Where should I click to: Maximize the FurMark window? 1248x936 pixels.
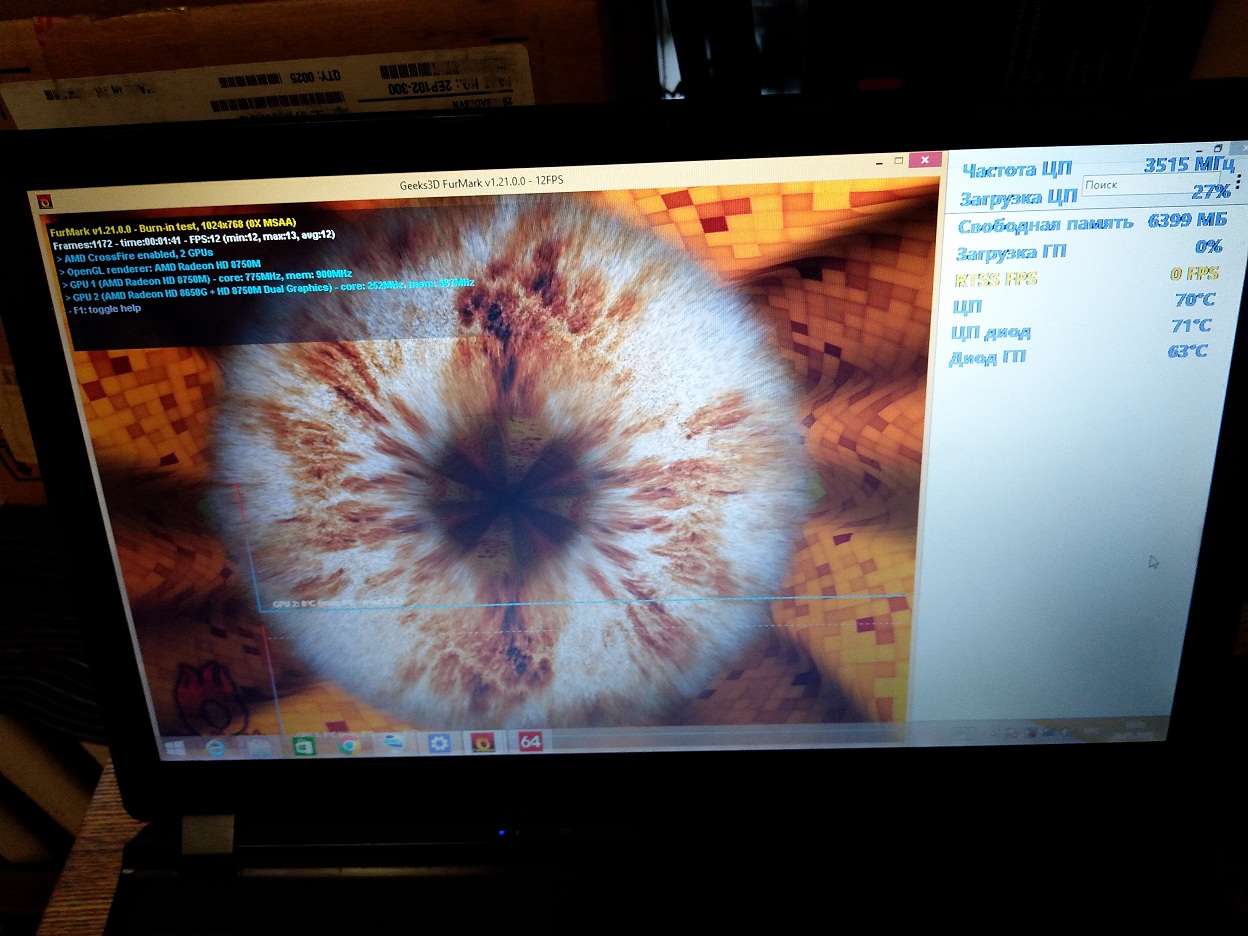898,160
